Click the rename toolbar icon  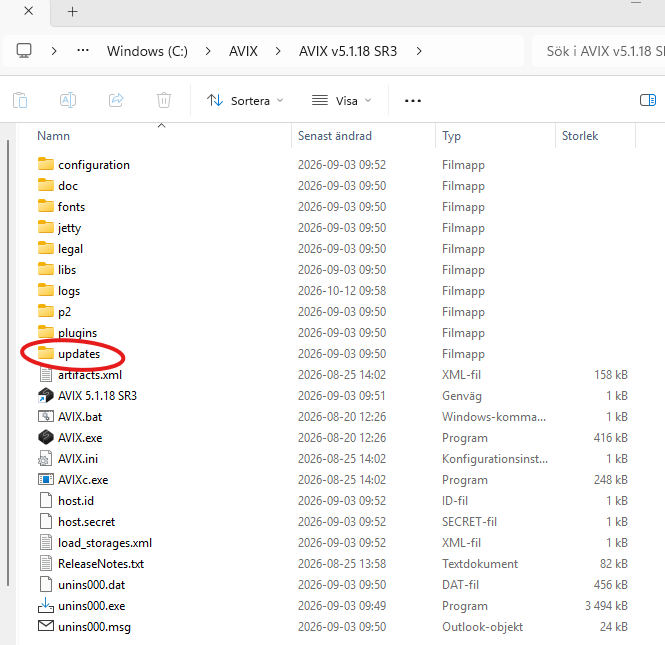[x=68, y=100]
